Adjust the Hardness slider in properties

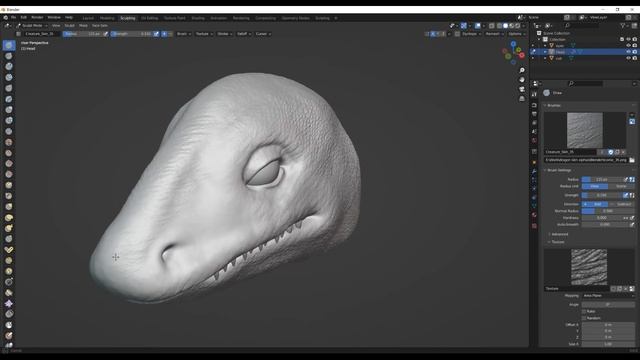point(602,218)
